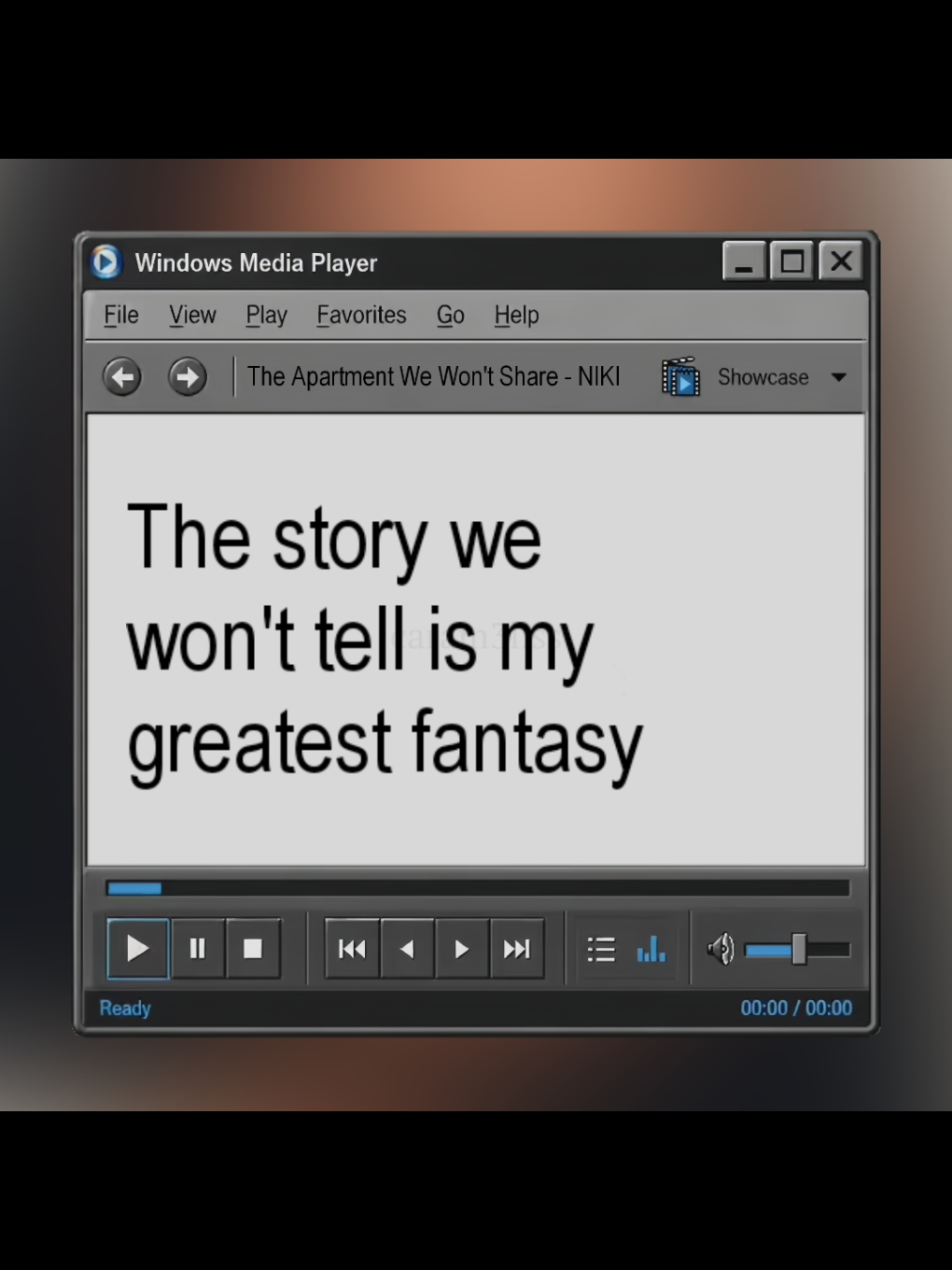Toggle the playlist list view icon
Screen dimensions: 952x1270
[601, 950]
